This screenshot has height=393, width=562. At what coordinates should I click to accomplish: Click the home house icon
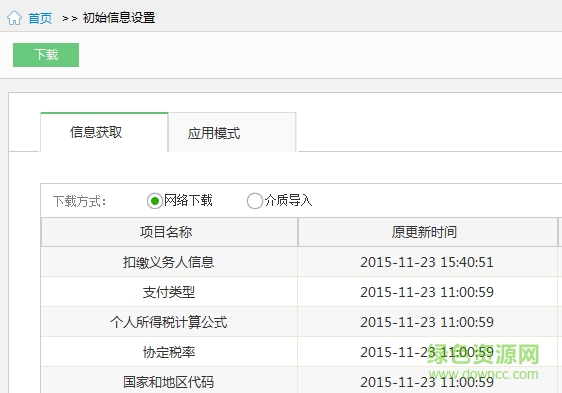14,18
